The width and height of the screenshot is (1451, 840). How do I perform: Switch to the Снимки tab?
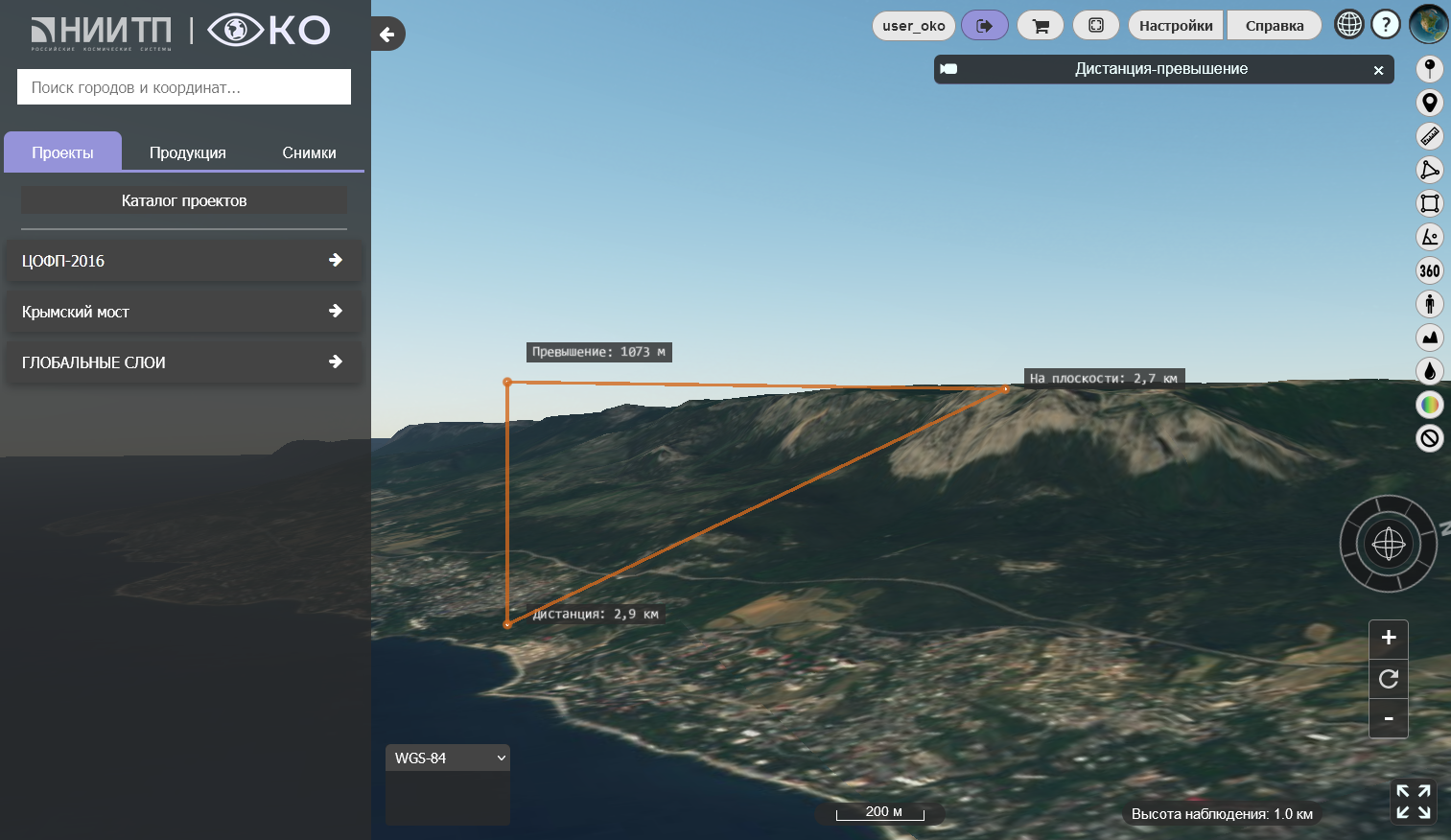309,153
